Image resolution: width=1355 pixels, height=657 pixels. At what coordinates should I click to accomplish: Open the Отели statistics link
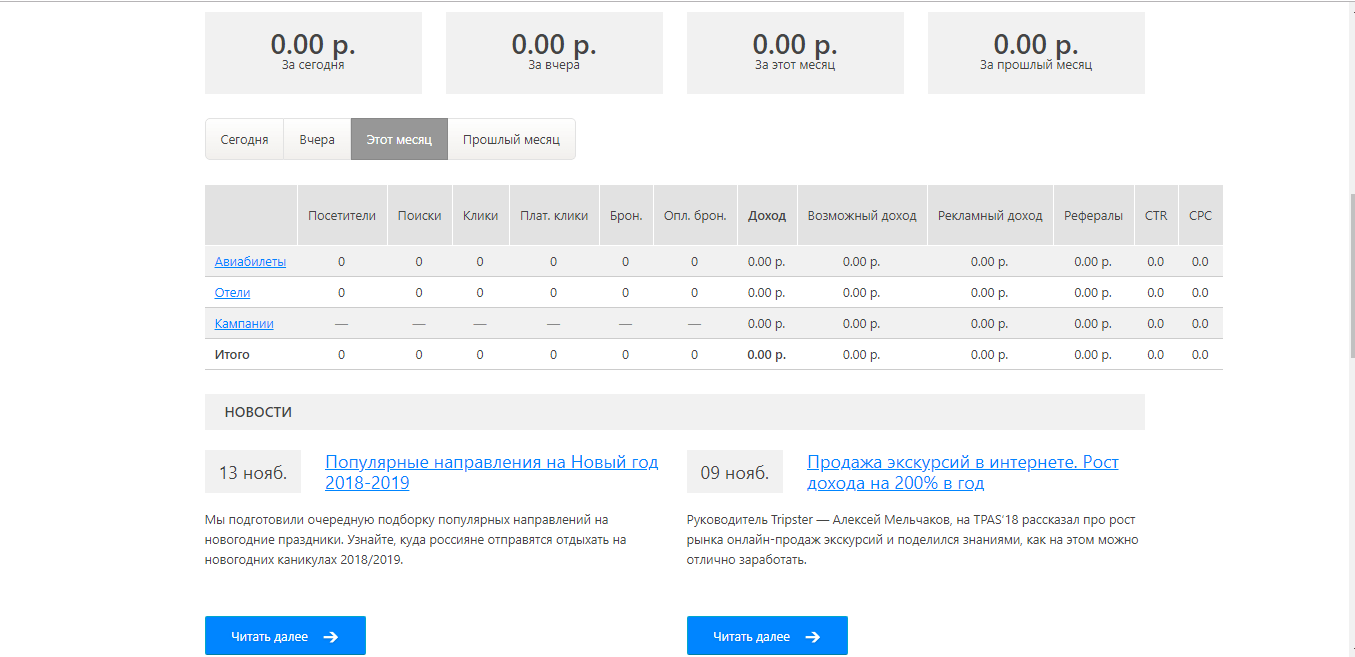point(232,293)
